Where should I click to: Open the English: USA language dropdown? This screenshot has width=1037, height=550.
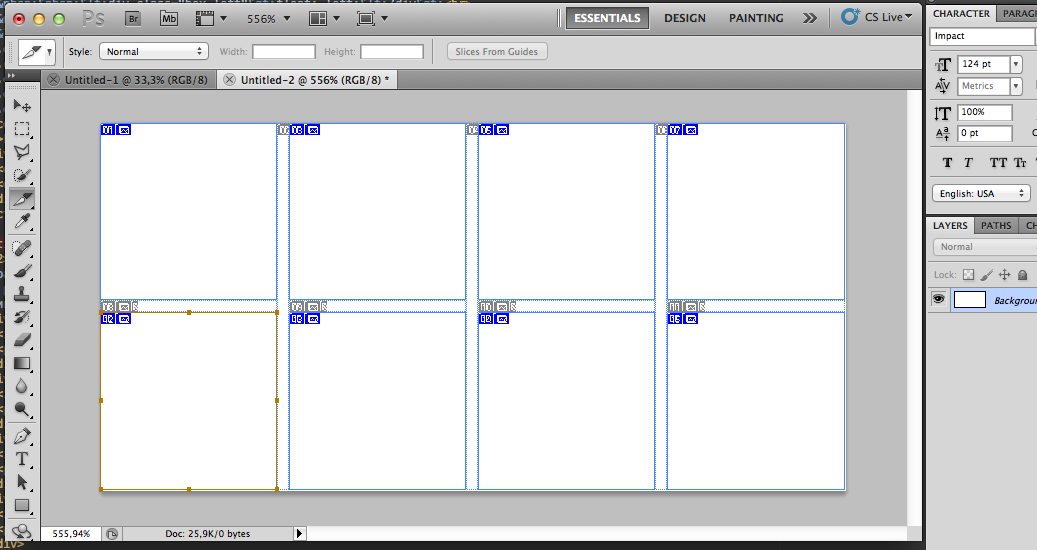click(x=980, y=193)
